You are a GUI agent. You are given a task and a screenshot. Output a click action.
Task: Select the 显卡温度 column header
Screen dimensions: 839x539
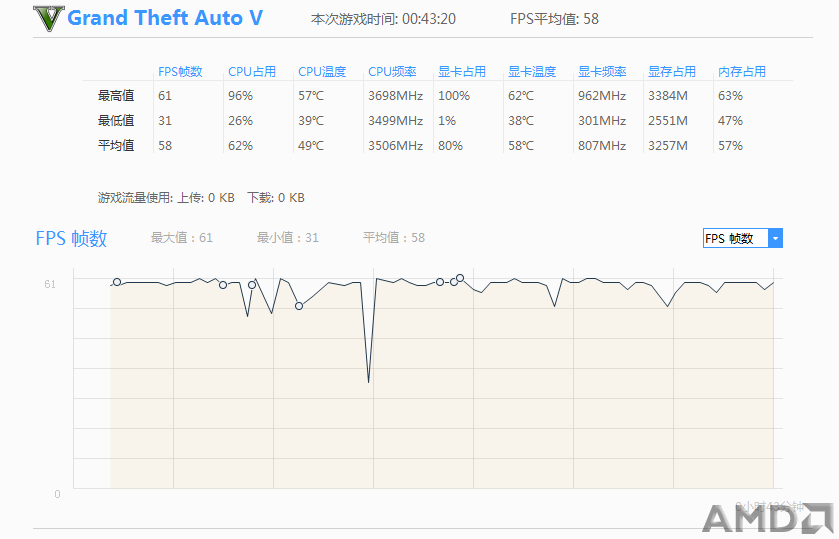532,72
